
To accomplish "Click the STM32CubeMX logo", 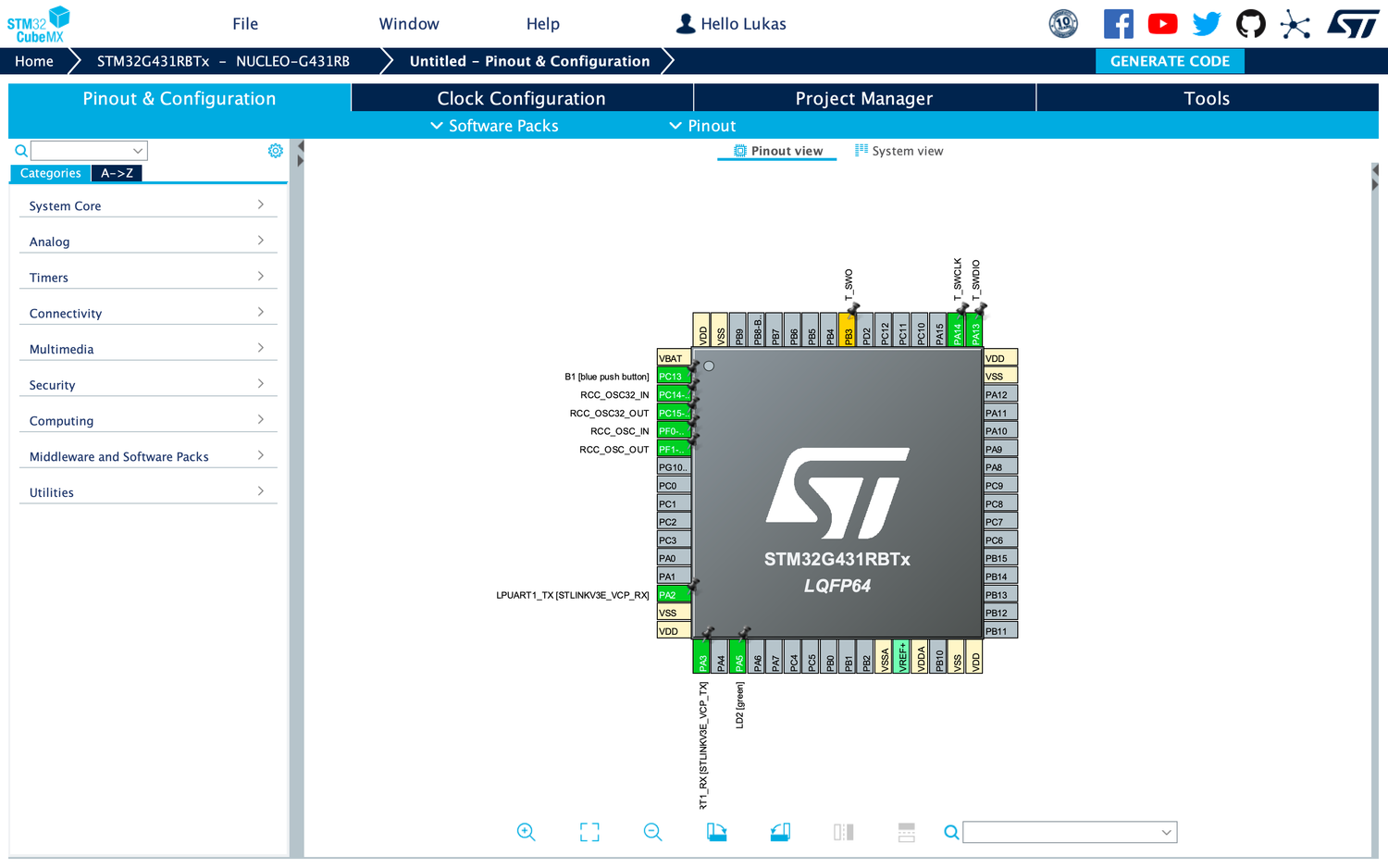I will (x=39, y=24).
